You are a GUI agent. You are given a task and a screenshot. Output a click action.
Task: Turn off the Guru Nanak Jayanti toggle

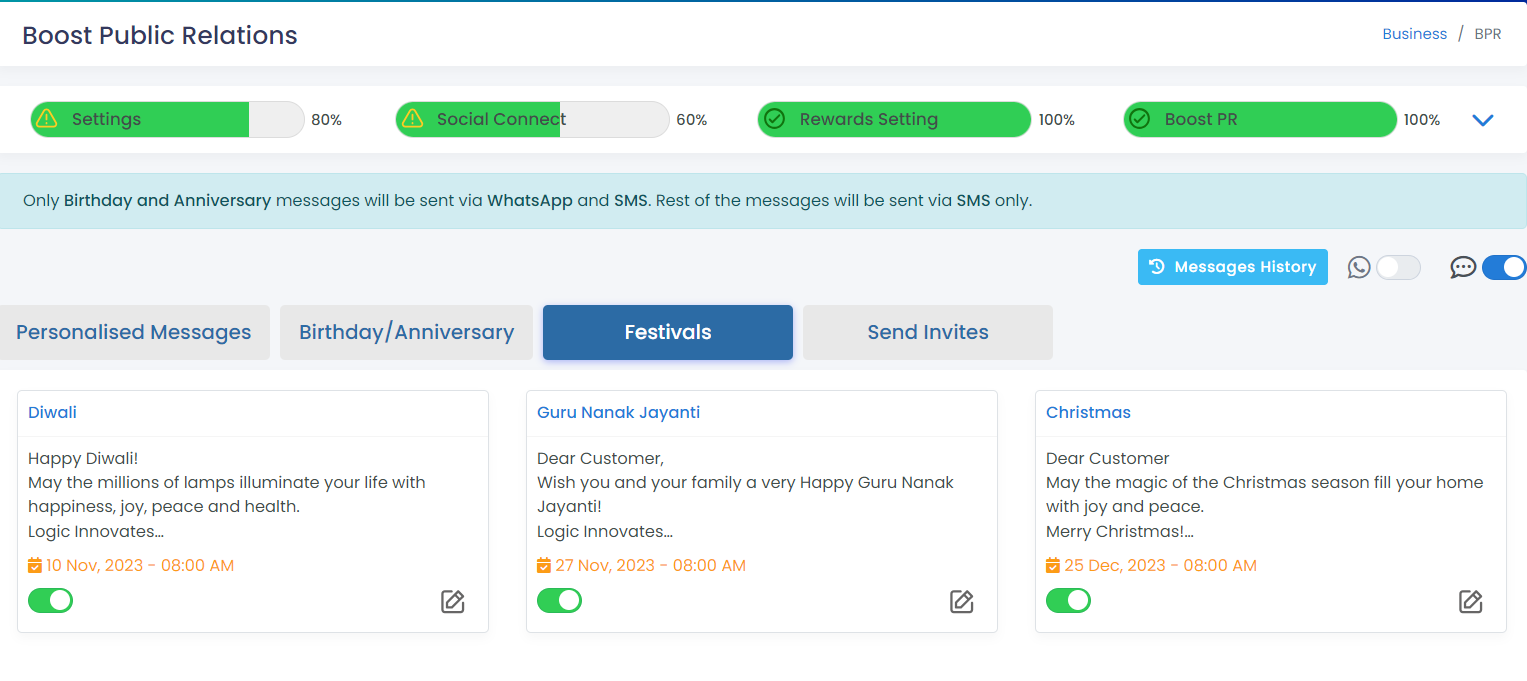[560, 600]
